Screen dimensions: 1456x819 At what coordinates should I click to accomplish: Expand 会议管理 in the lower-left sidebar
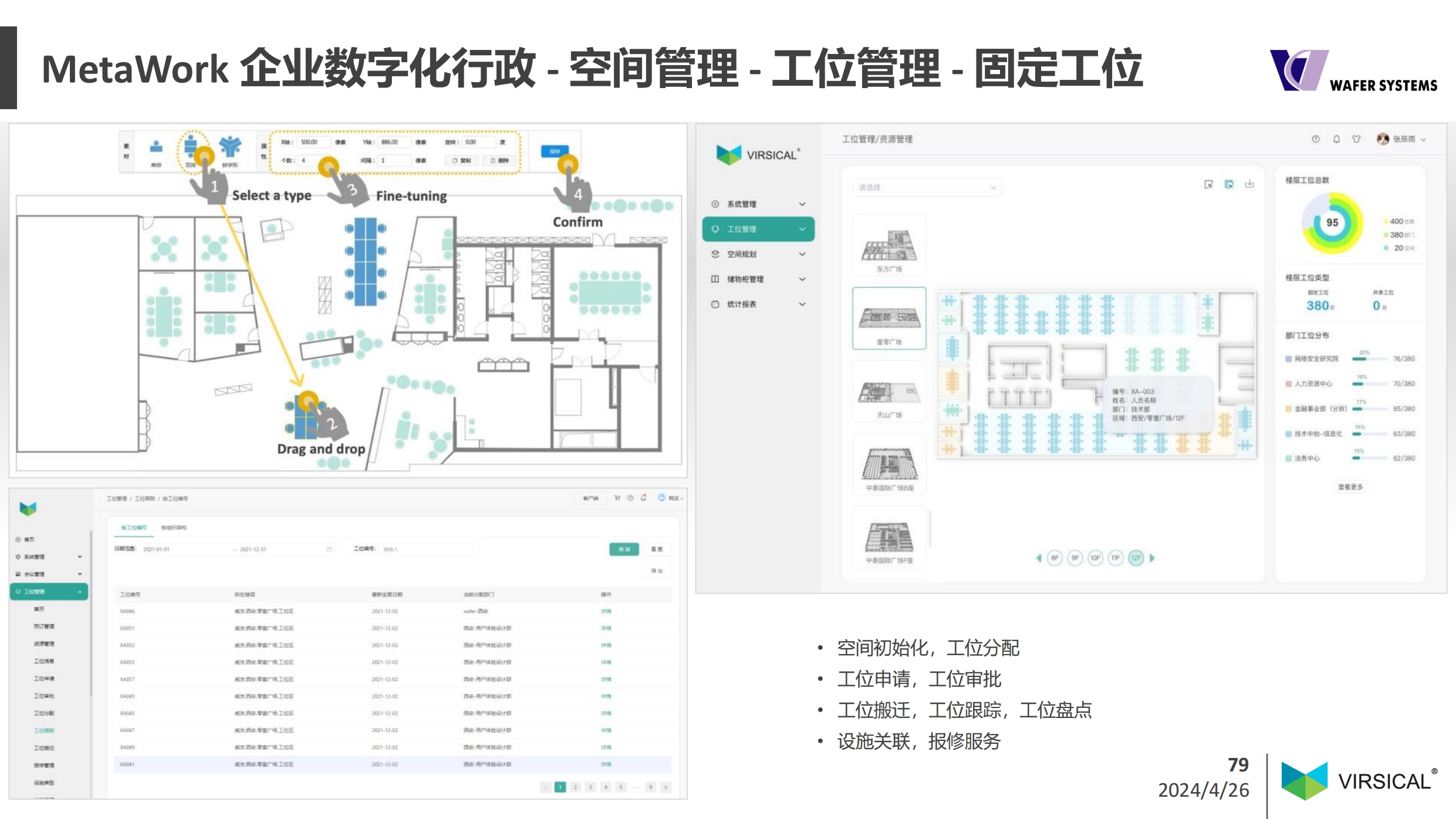click(x=49, y=574)
